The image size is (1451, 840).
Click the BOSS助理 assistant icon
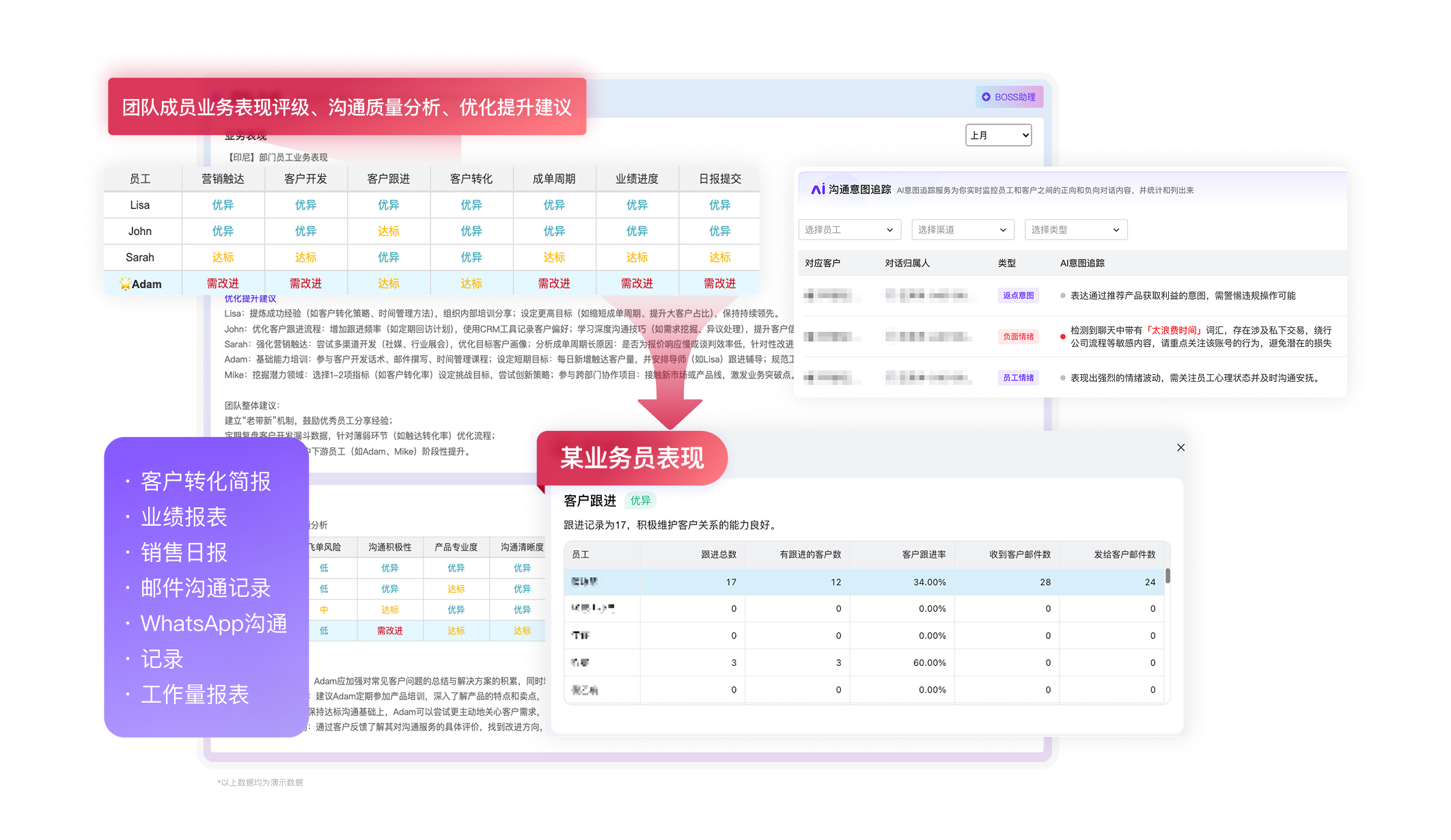[986, 97]
